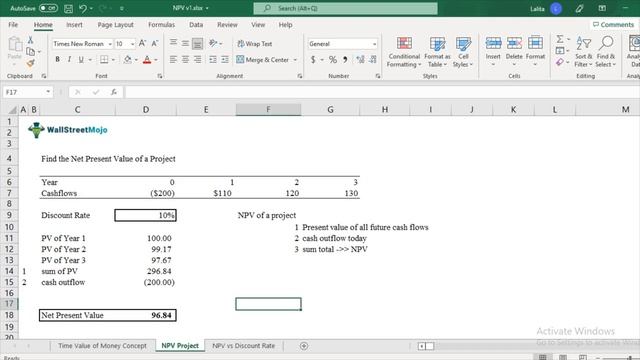Open Sort & Filter menu
The height and width of the screenshot is (360, 640).
coord(583,52)
